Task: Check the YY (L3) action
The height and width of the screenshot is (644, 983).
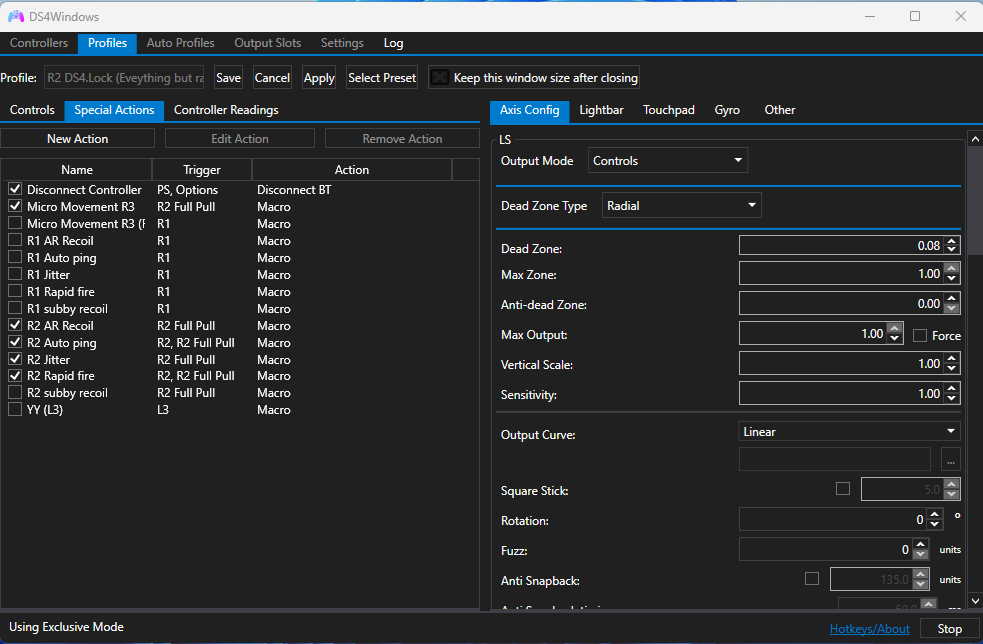Action: pos(15,409)
